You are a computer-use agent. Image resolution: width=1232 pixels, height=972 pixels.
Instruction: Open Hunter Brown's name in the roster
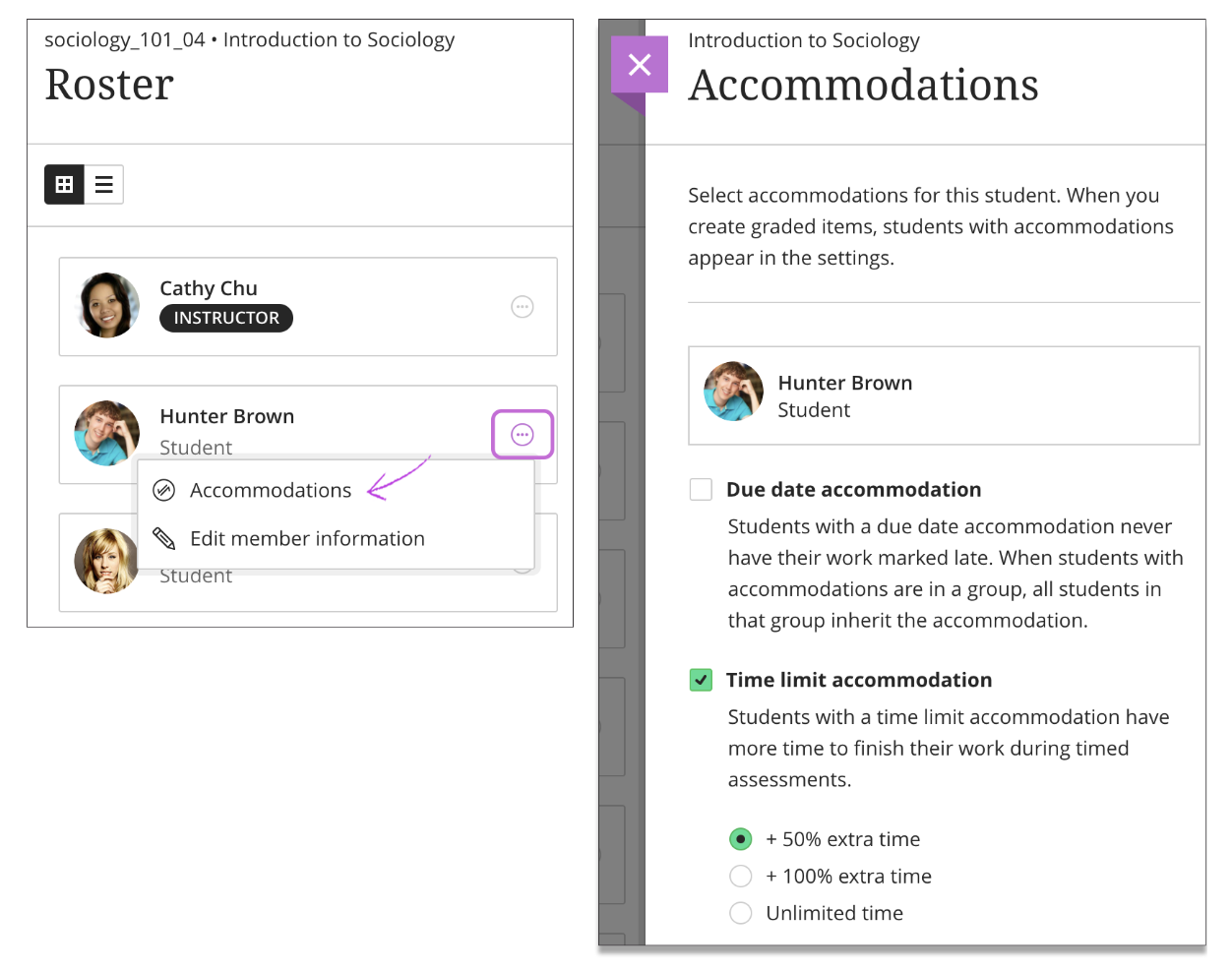pos(227,416)
